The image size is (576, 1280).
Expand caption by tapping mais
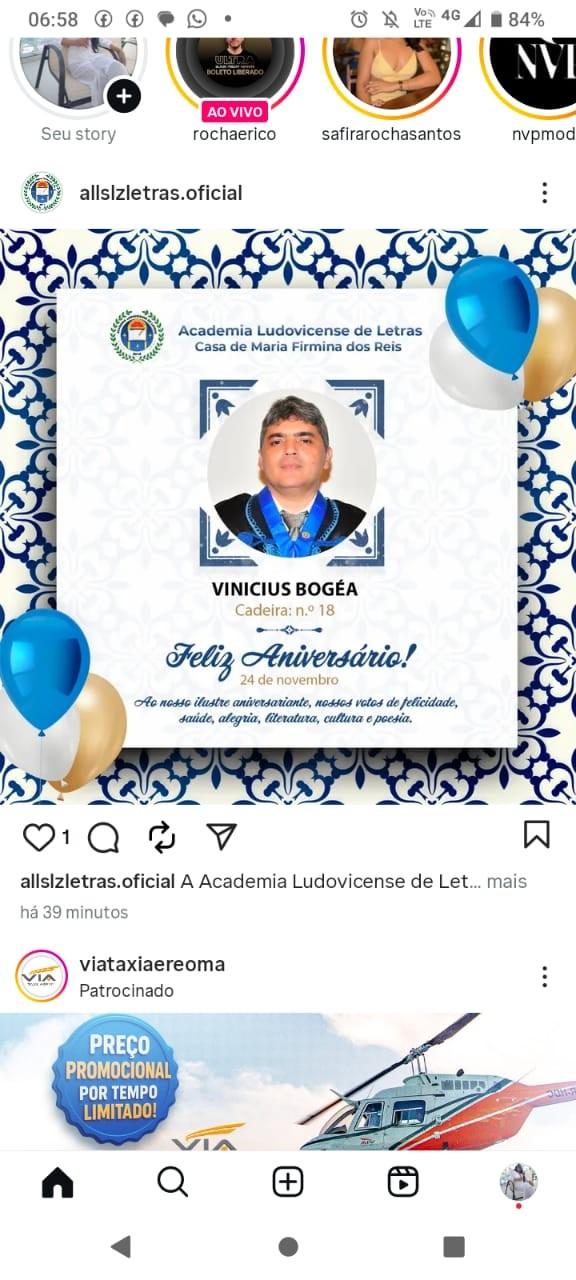507,881
